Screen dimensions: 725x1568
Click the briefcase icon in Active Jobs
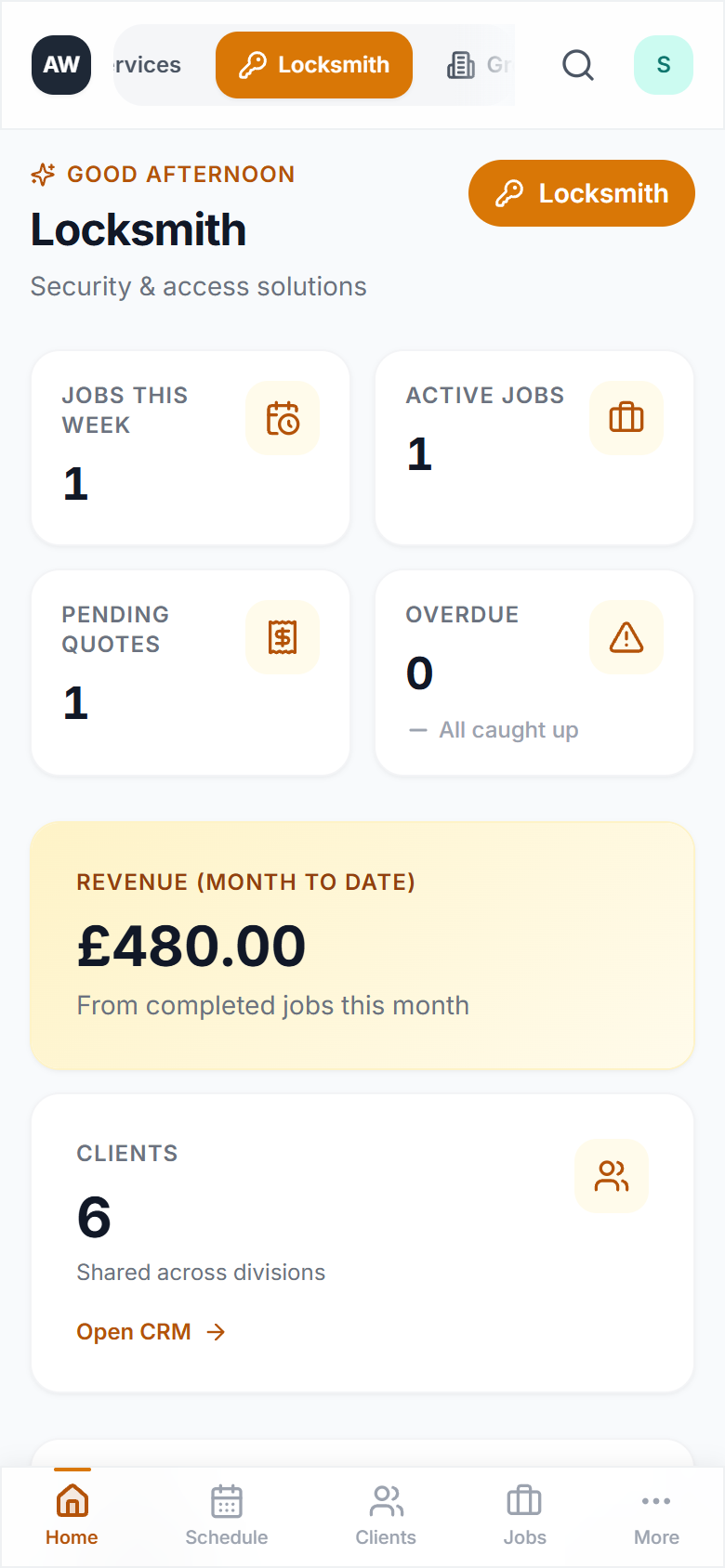tap(626, 418)
